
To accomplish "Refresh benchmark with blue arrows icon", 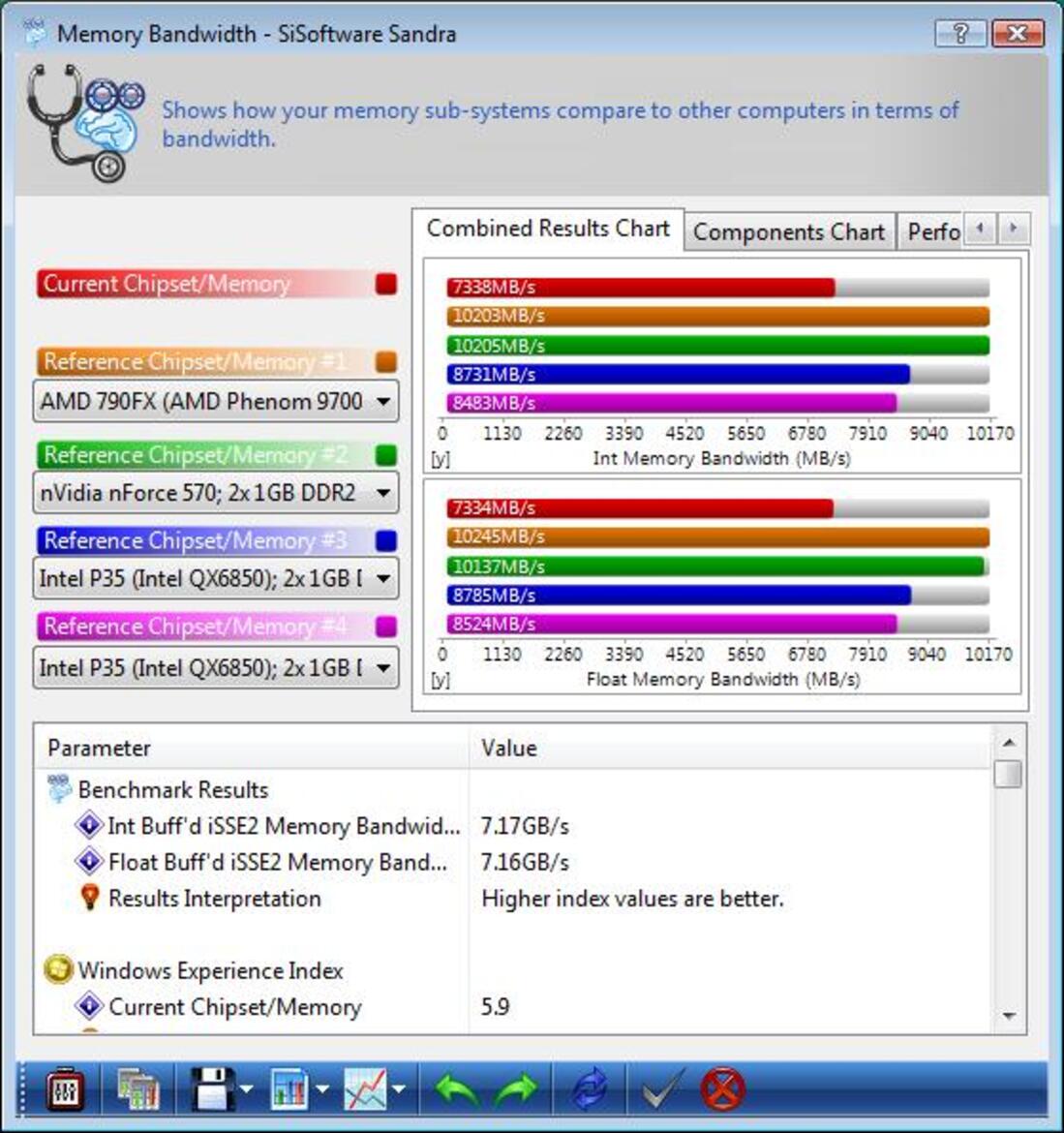I will [x=590, y=1088].
